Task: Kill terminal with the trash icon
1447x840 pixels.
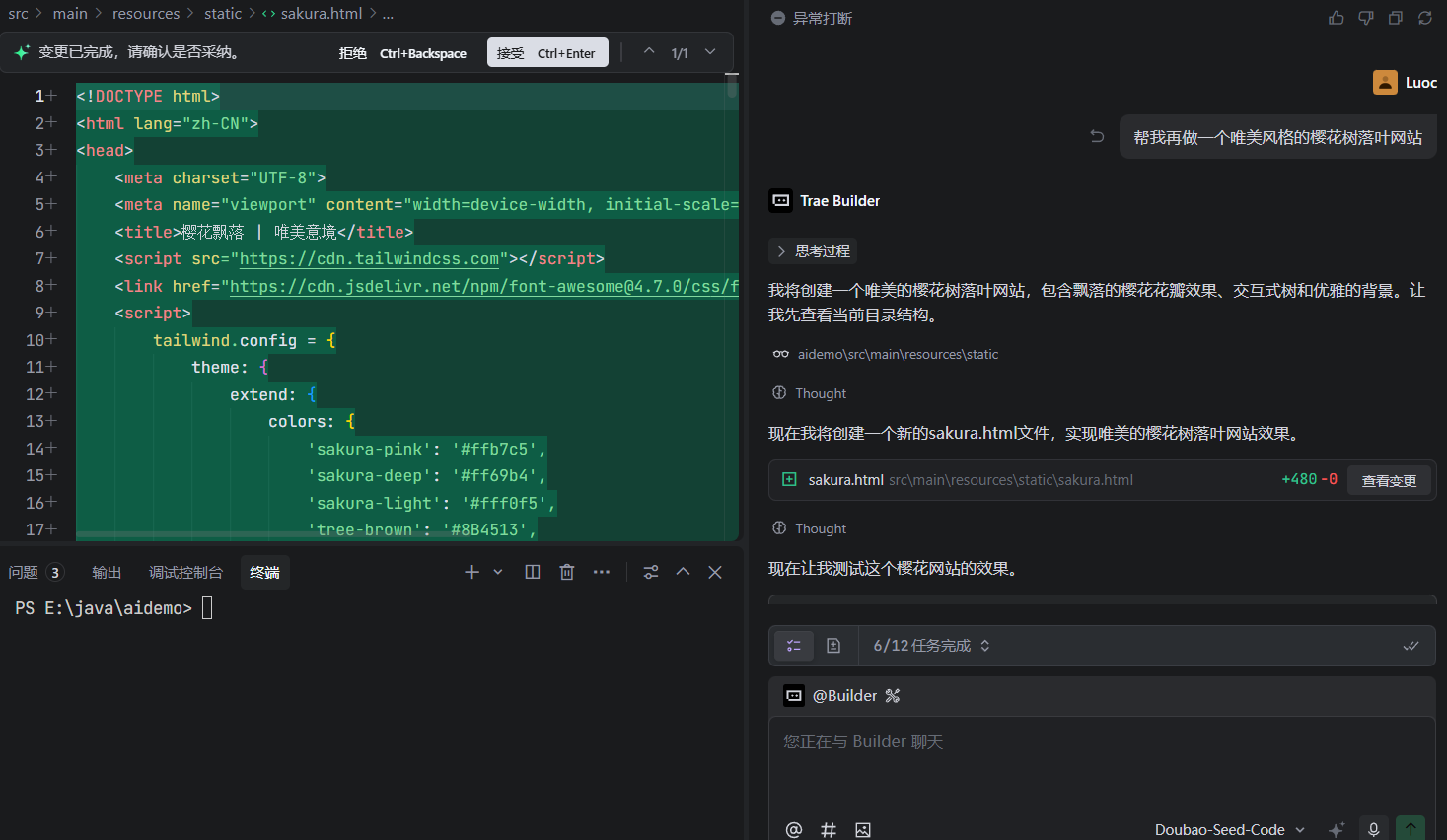Action: tap(567, 572)
